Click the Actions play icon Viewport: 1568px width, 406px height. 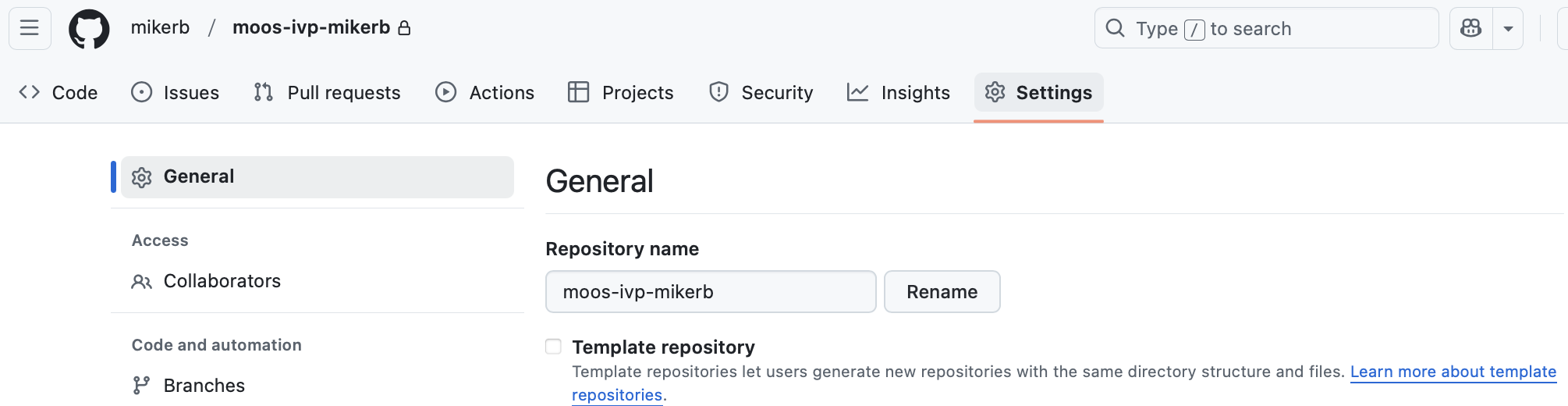tap(445, 92)
